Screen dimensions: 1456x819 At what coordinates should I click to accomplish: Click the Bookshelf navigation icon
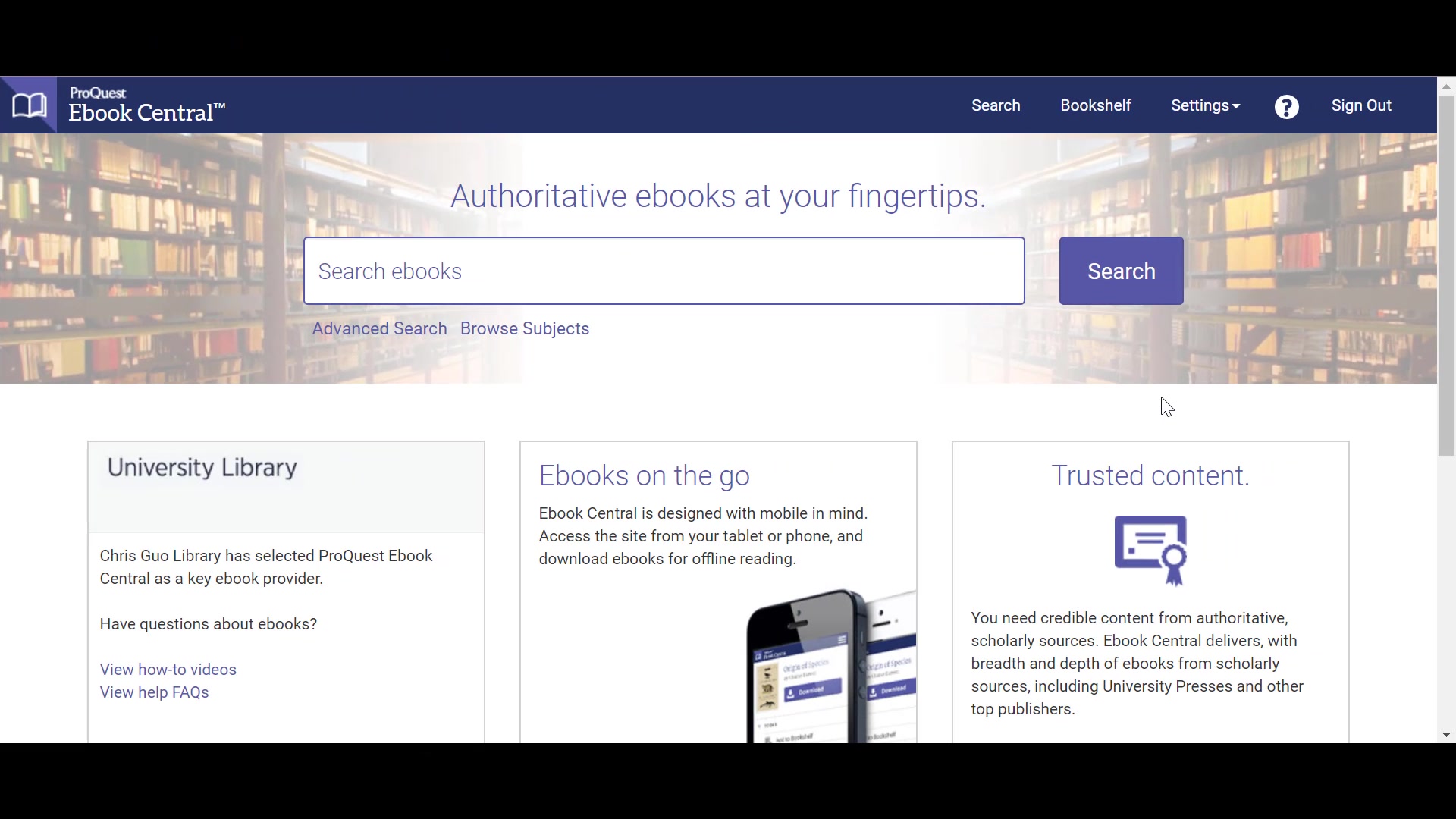(1096, 105)
